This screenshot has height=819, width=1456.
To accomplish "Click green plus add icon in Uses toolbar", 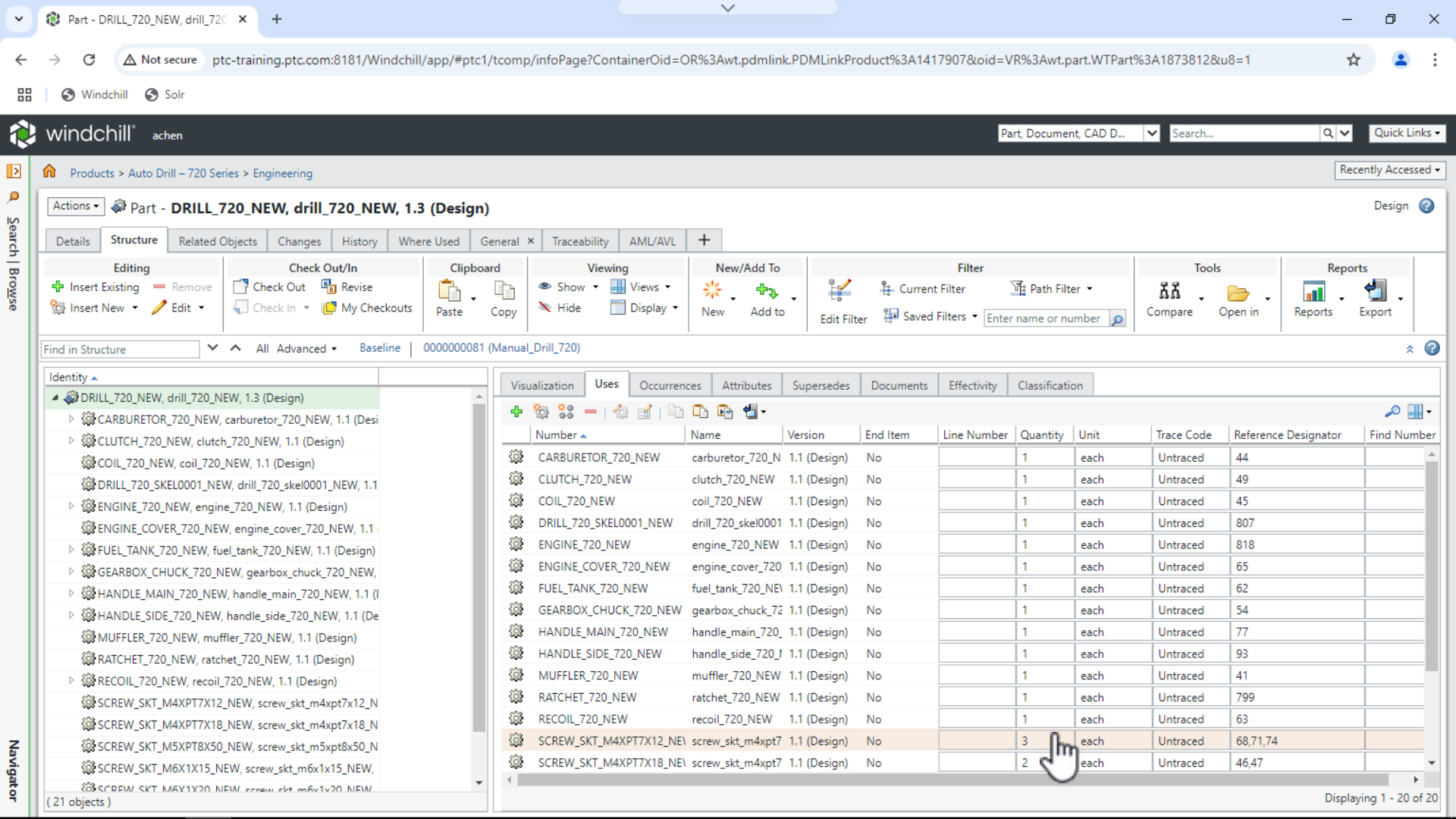I will point(516,412).
